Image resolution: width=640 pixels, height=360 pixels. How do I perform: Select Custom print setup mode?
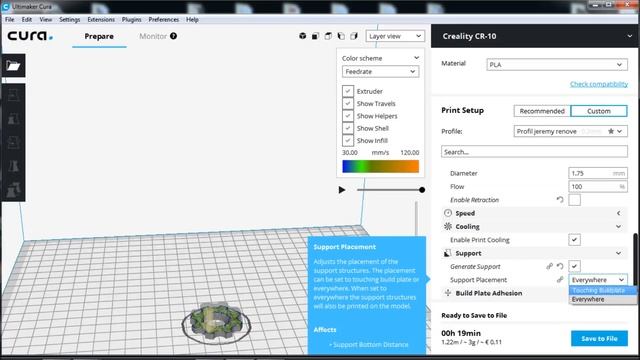(x=599, y=111)
